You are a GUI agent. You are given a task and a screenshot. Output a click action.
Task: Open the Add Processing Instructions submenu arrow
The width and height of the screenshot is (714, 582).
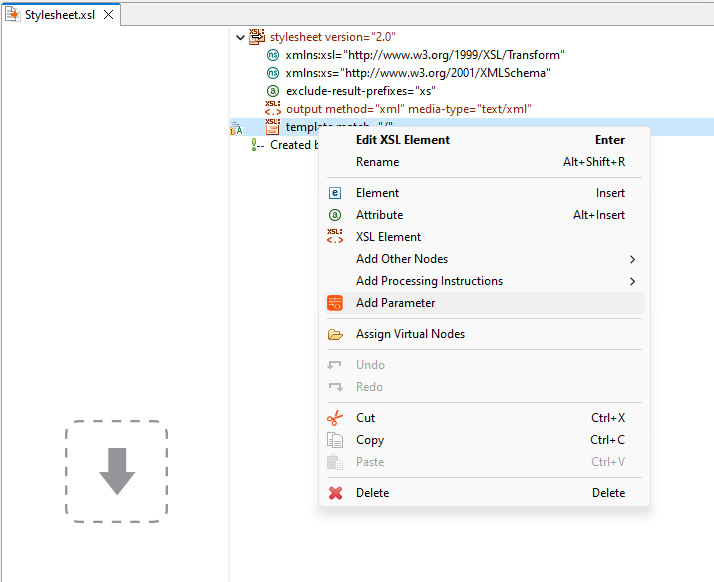632,281
